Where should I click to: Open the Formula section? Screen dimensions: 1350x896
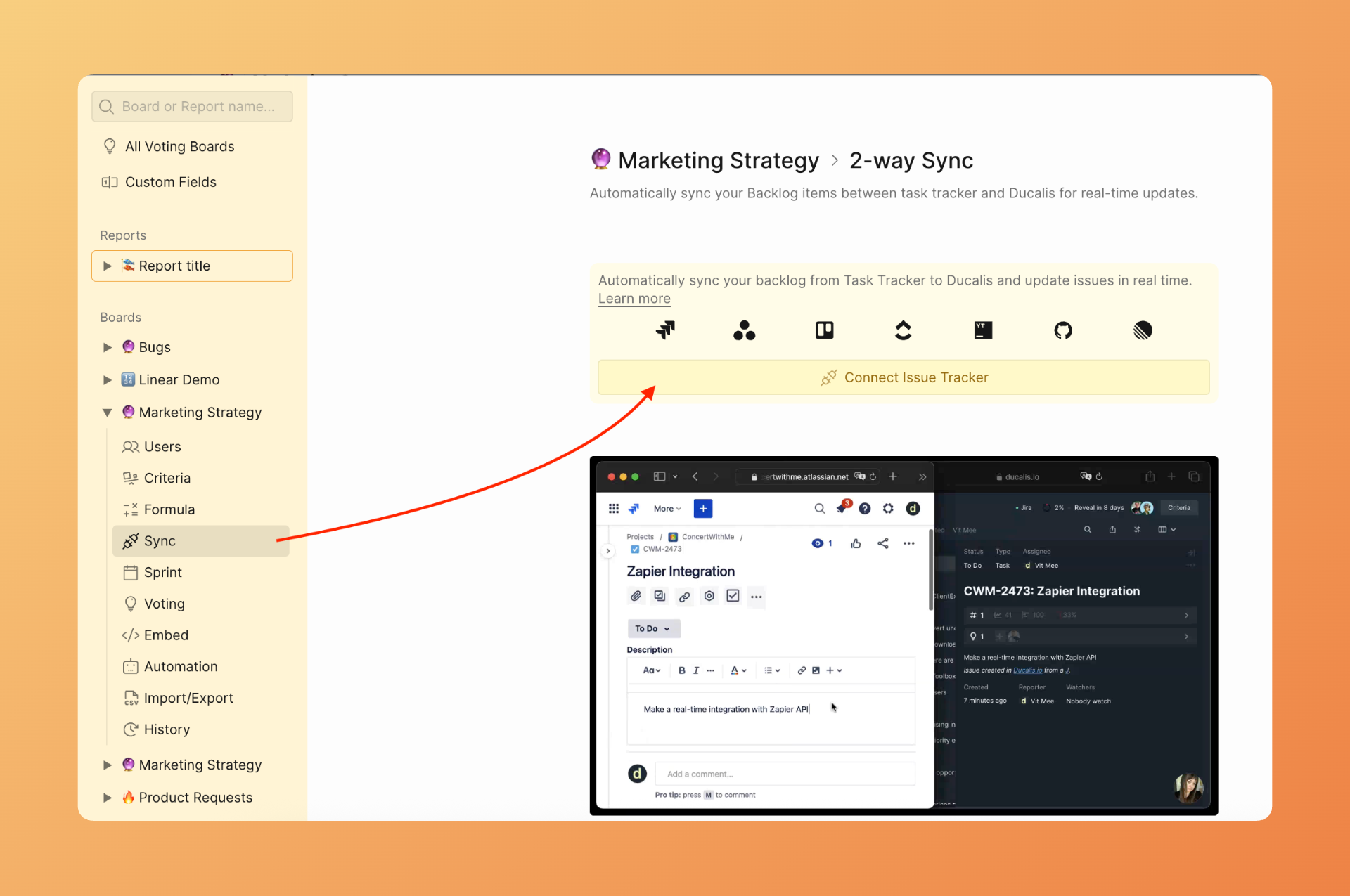click(169, 509)
